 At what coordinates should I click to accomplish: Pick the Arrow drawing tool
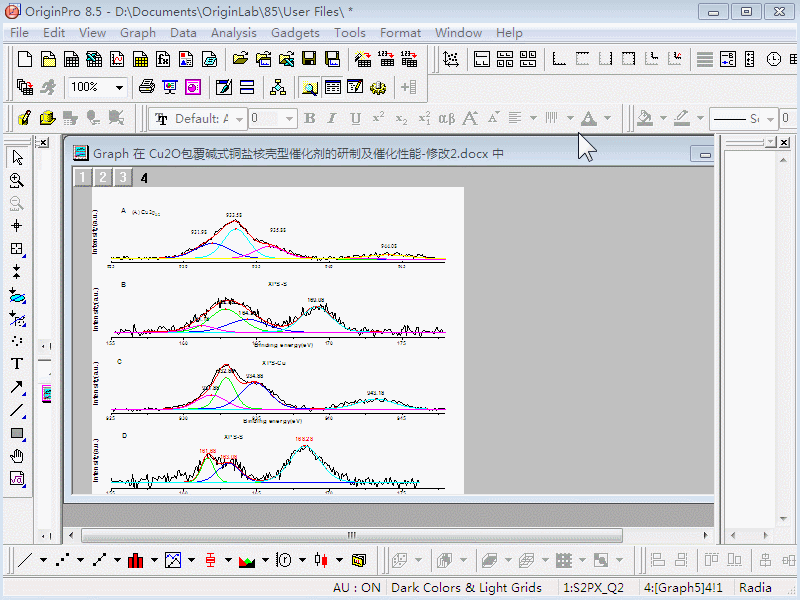16,387
